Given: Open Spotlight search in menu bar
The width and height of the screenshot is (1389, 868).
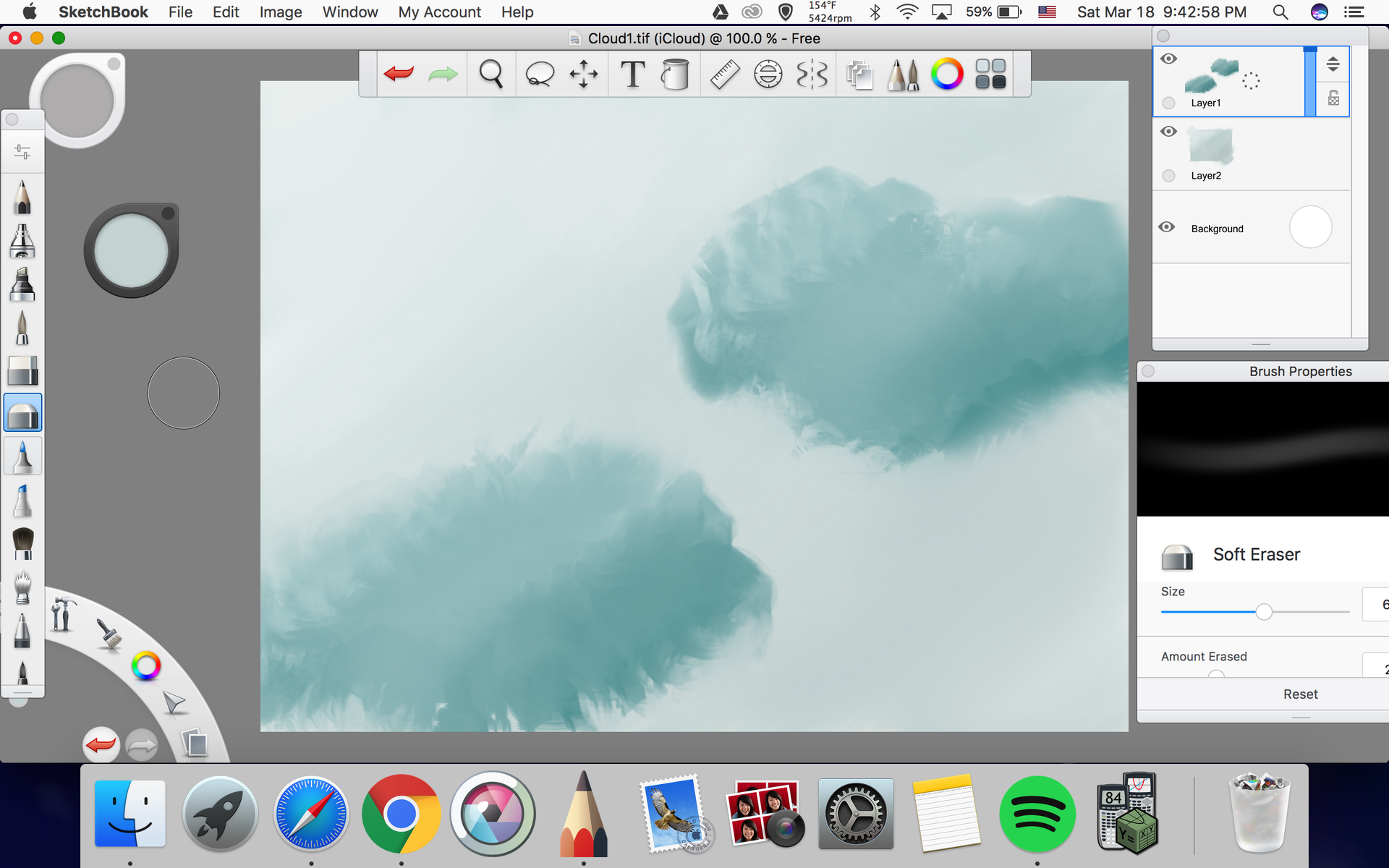Looking at the screenshot, I should point(1280,12).
